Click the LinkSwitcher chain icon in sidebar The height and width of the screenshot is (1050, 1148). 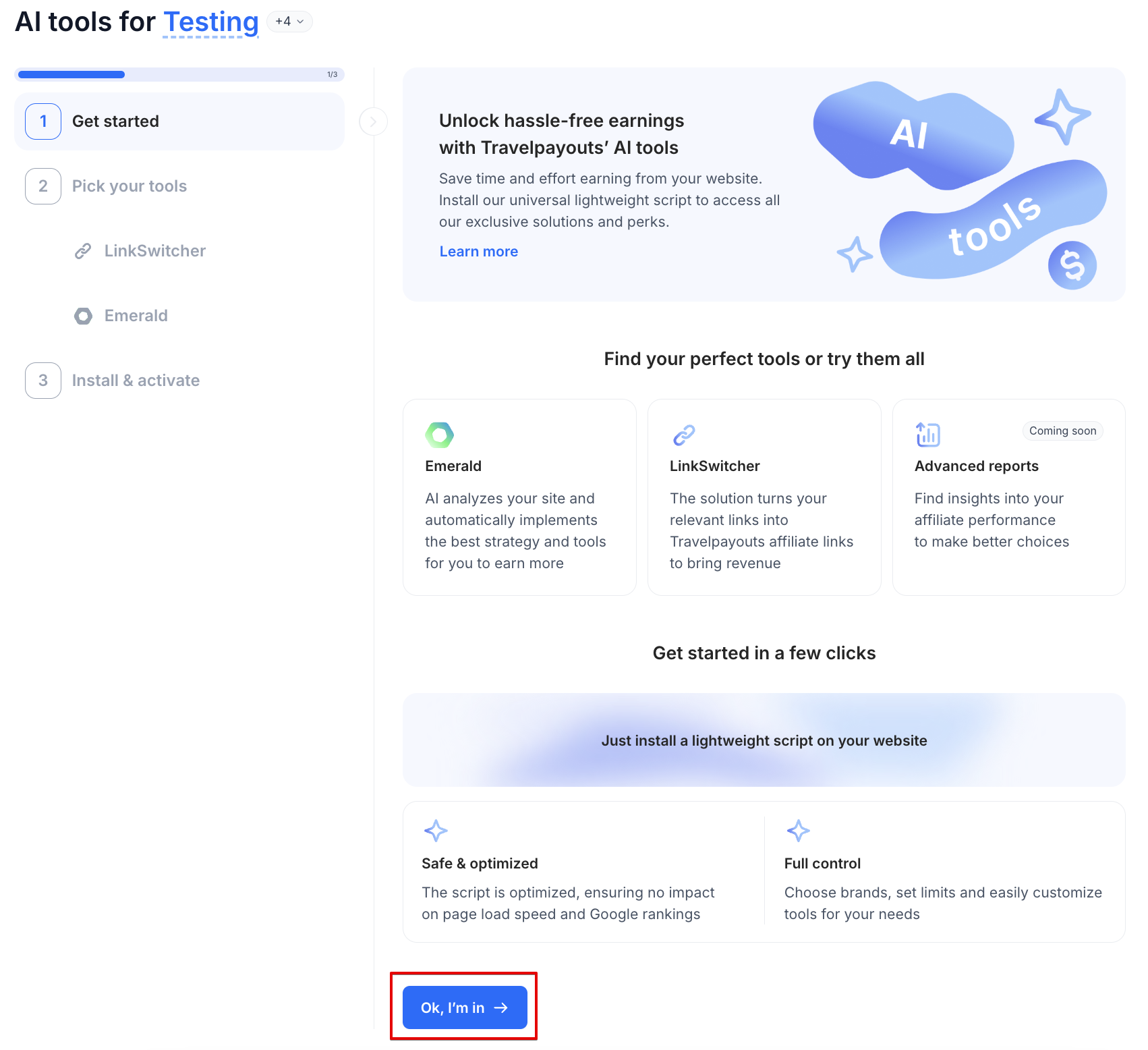coord(83,251)
